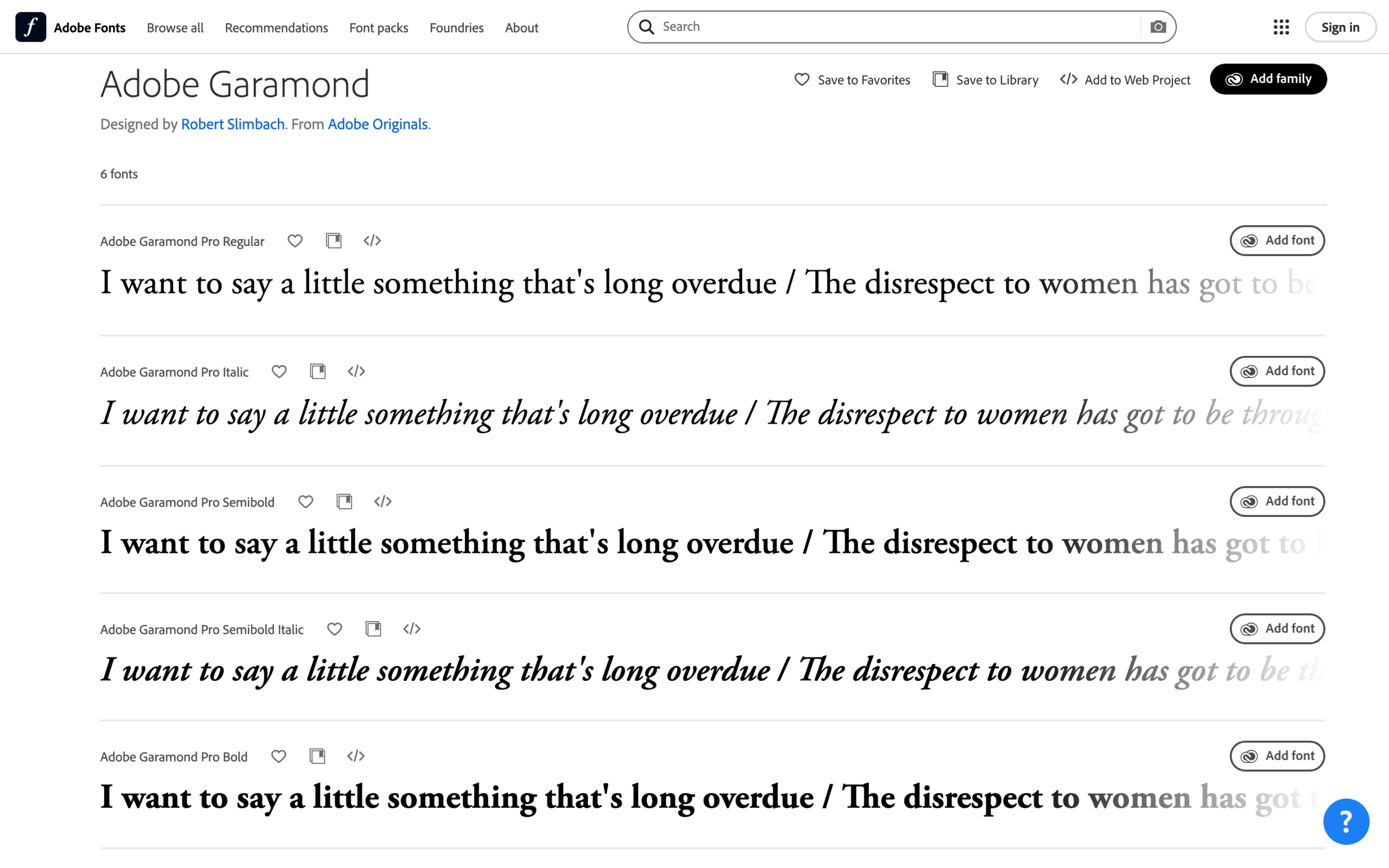Viewport: 1389px width, 868px height.
Task: Favorite Garamond Pro Semibold Italic heart icon
Action: click(x=335, y=629)
